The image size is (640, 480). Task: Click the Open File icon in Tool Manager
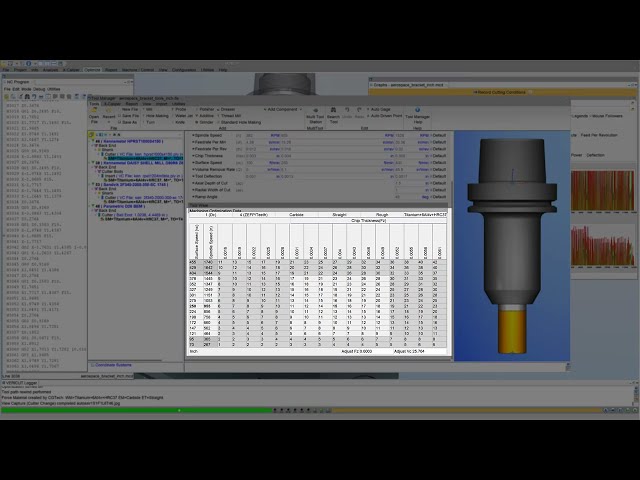coord(94,110)
